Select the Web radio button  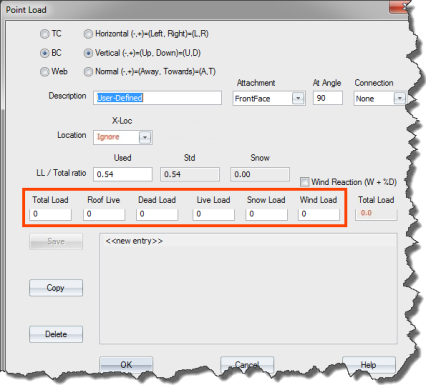pyautogui.click(x=44, y=72)
